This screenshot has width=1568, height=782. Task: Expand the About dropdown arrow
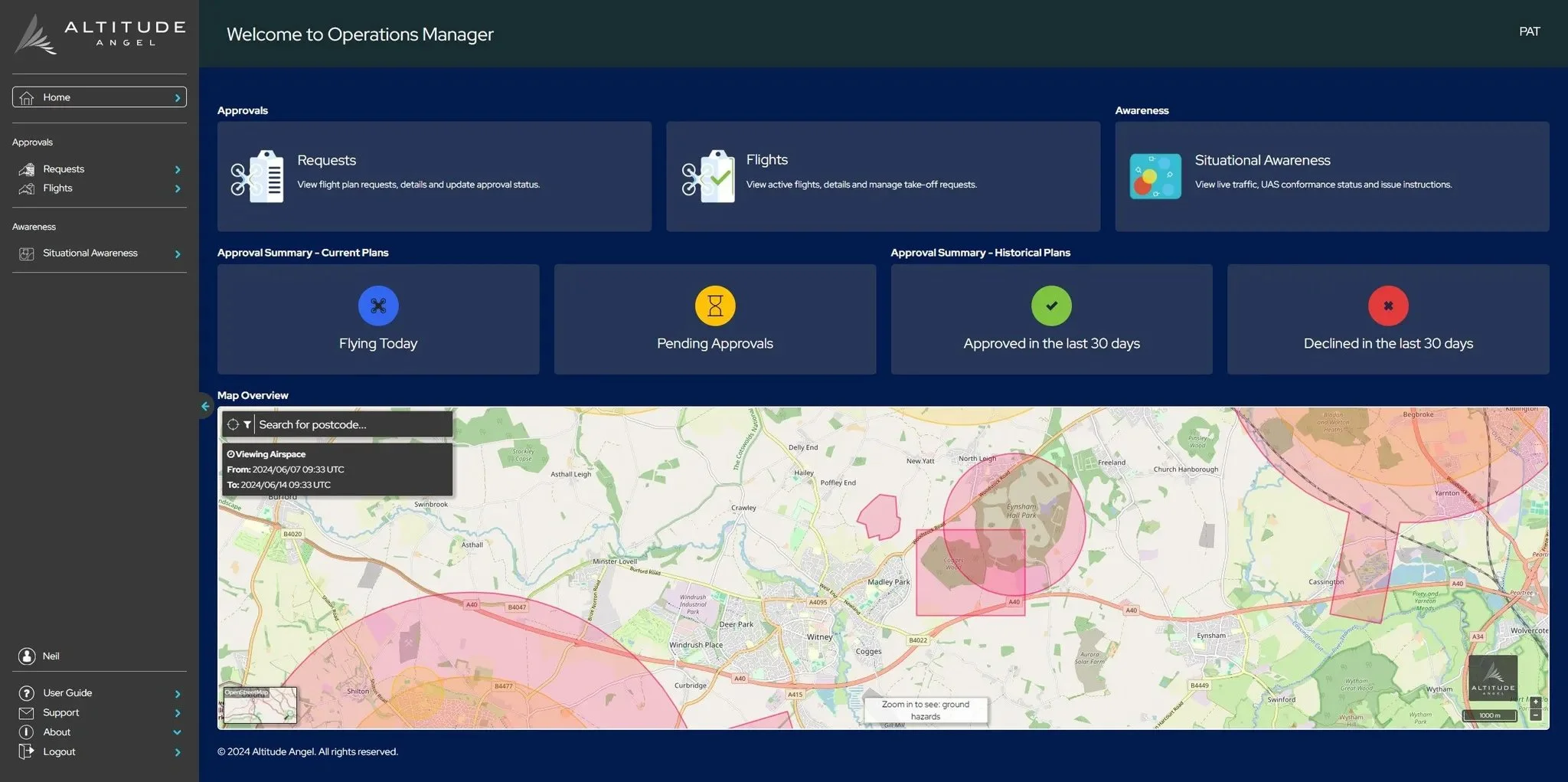178,733
